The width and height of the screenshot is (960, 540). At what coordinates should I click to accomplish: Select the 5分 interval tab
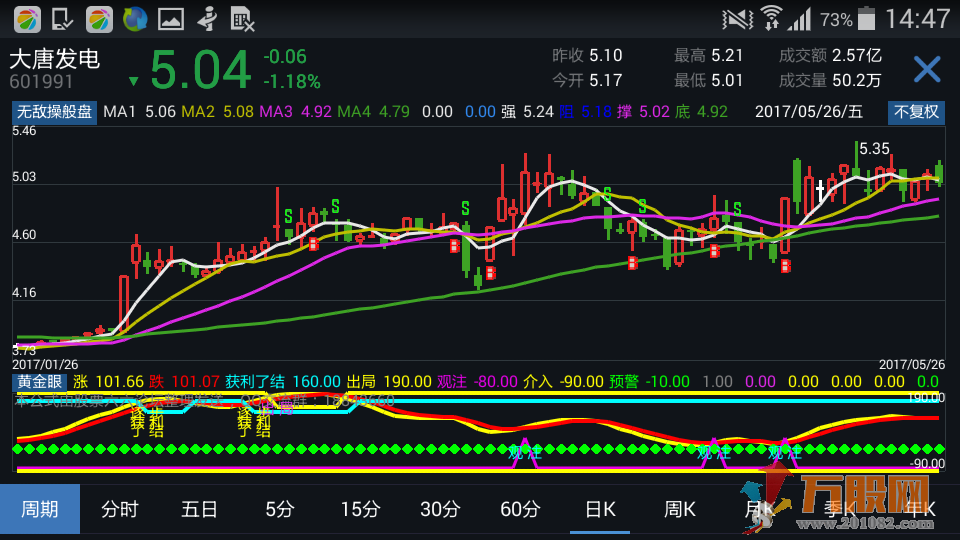[x=280, y=509]
